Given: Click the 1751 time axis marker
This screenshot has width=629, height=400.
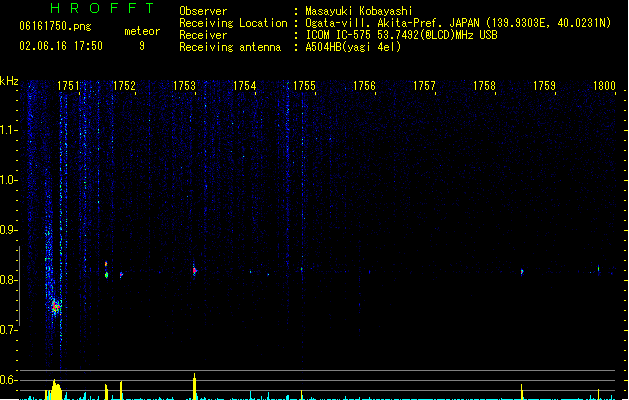Looking at the screenshot, I should tap(69, 86).
